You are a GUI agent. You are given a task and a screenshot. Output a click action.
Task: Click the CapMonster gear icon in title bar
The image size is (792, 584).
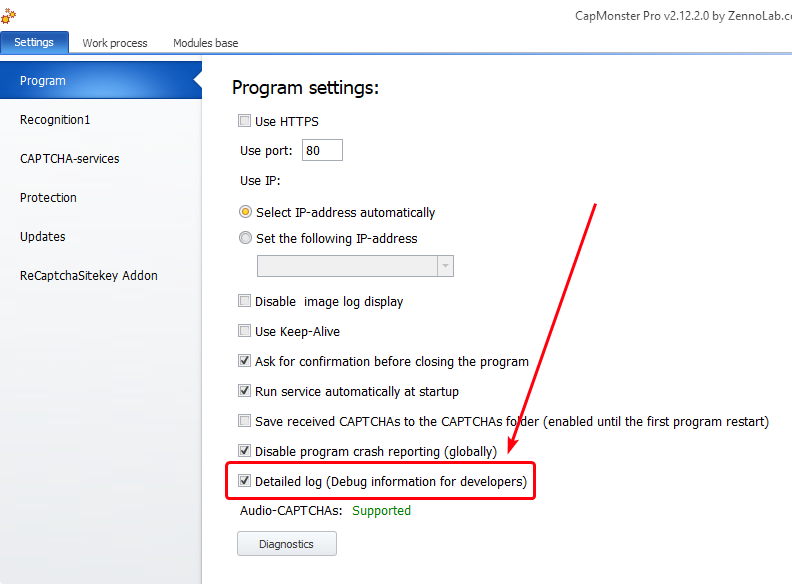tap(9, 16)
